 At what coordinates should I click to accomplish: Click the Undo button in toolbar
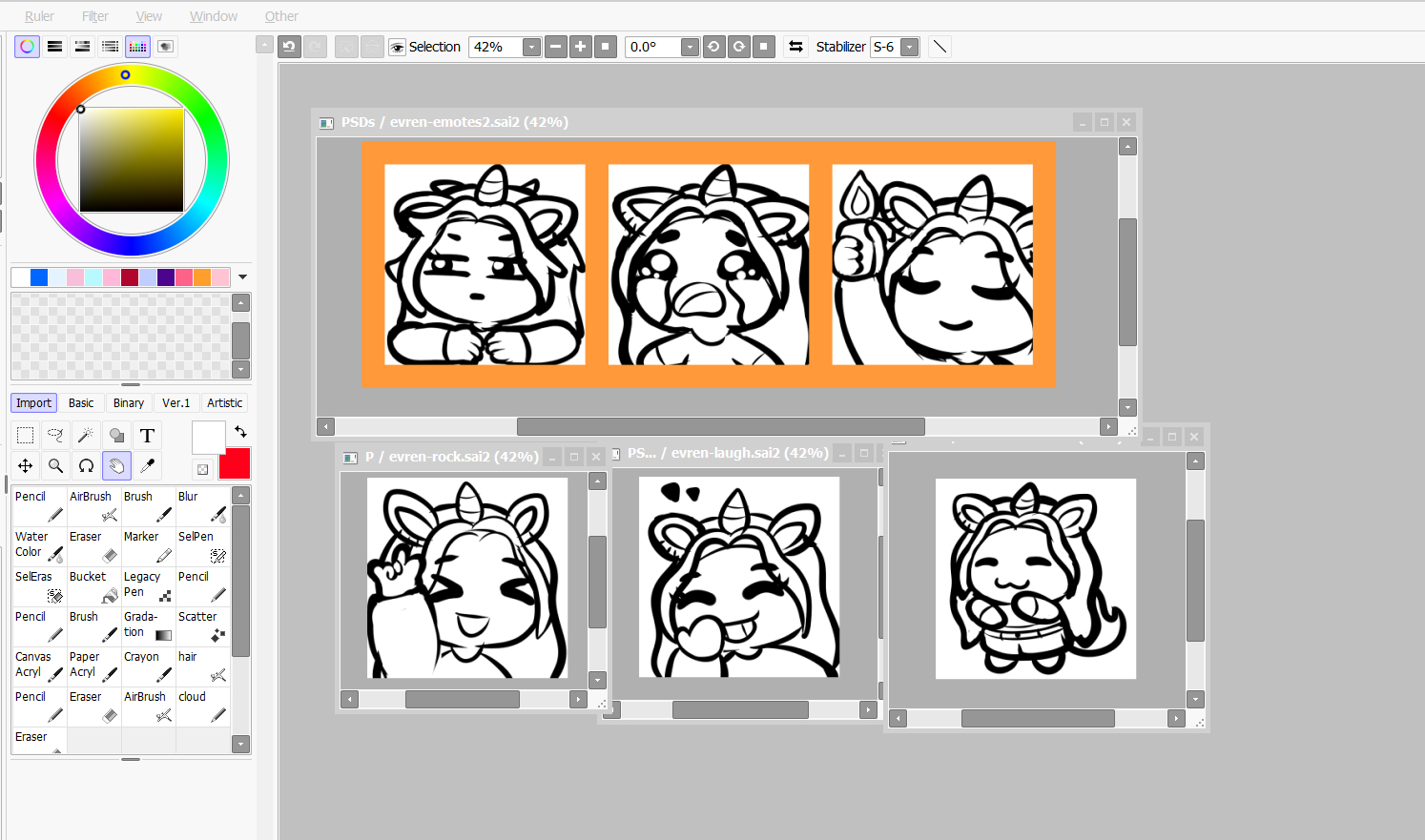289,47
